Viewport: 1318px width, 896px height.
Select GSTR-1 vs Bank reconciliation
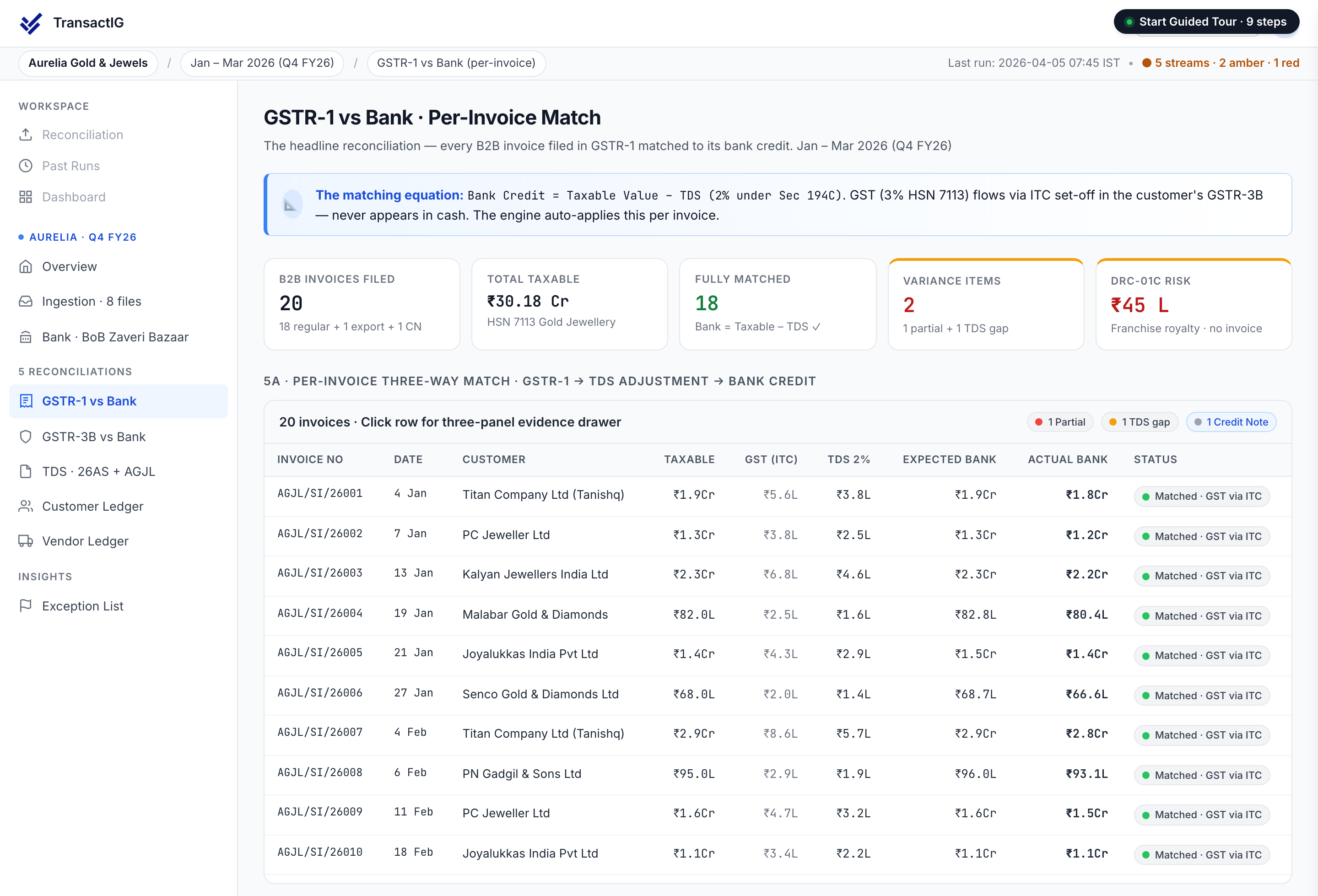118,401
